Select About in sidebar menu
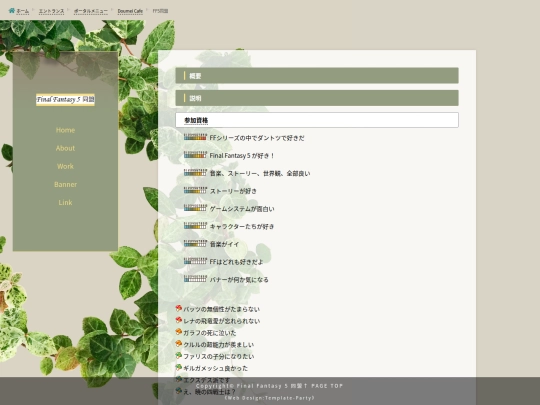This screenshot has width=540, height=405. tap(65, 148)
